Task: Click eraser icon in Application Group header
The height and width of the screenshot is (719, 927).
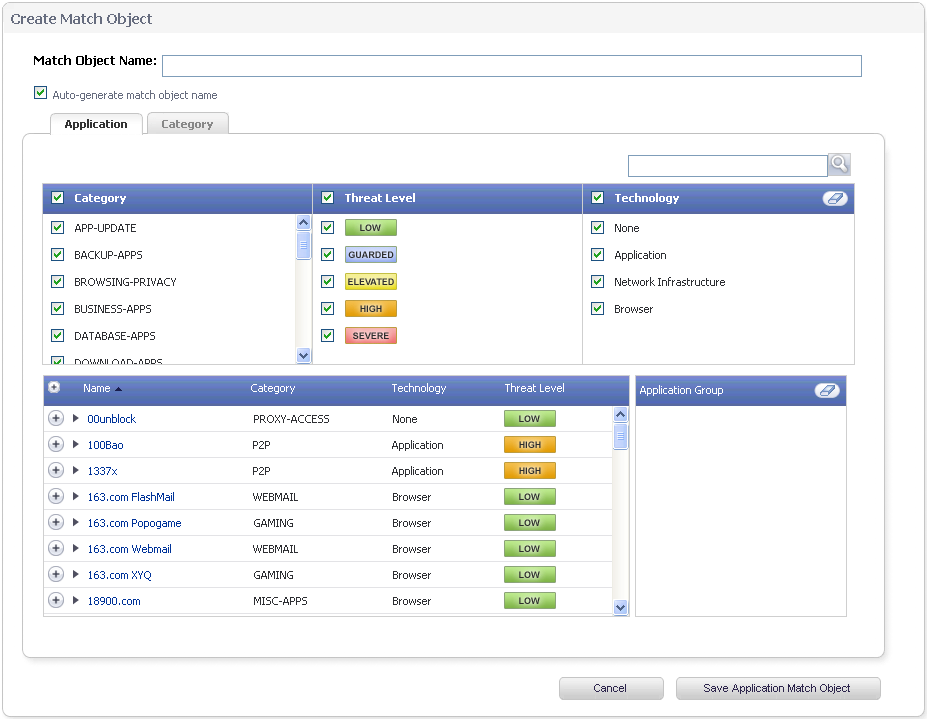Action: pyautogui.click(x=827, y=390)
